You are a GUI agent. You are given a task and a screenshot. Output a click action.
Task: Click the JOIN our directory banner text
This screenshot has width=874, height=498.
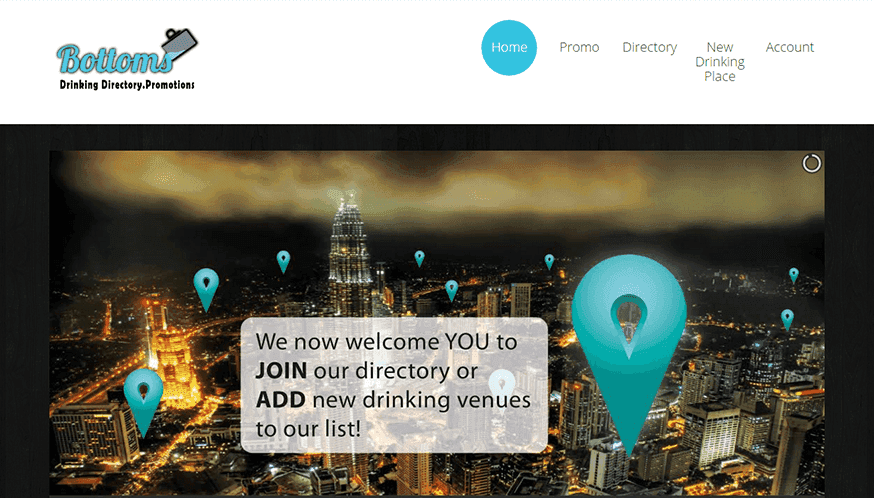[366, 371]
